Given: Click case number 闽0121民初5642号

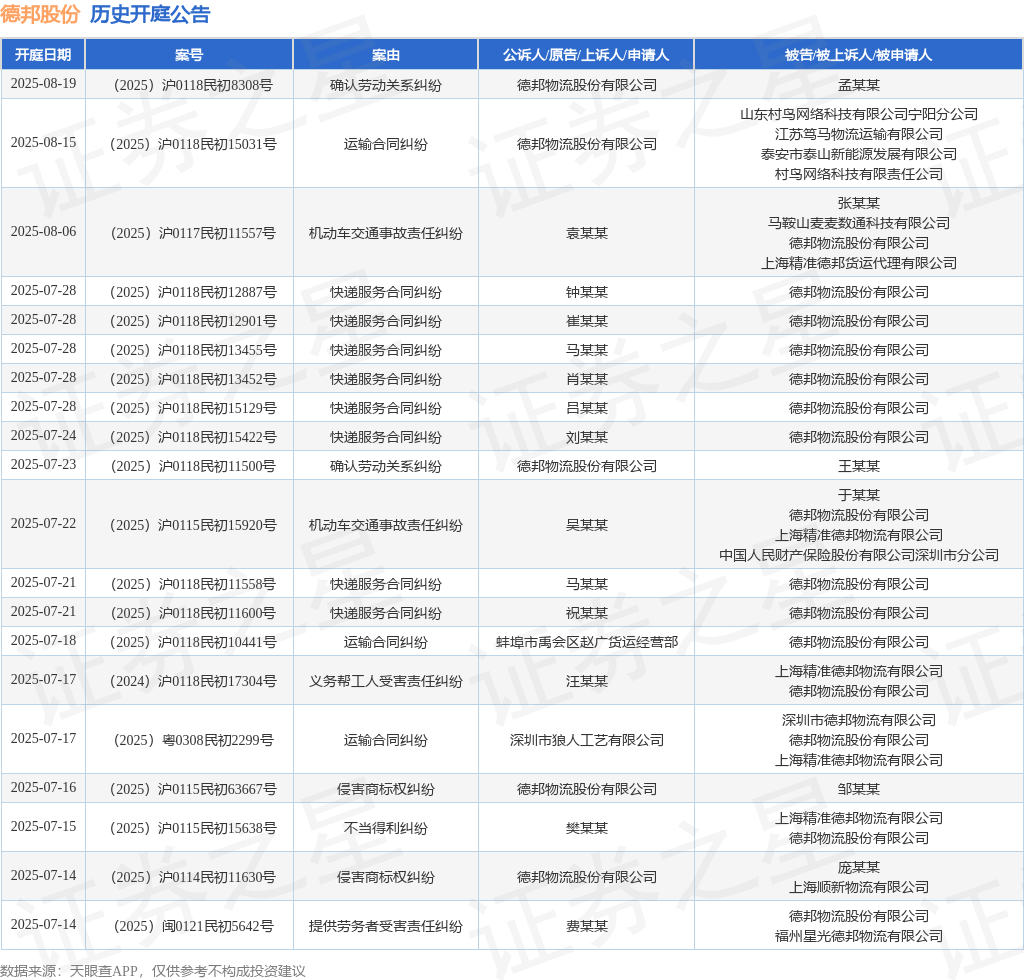Looking at the screenshot, I should pyautogui.click(x=193, y=926).
